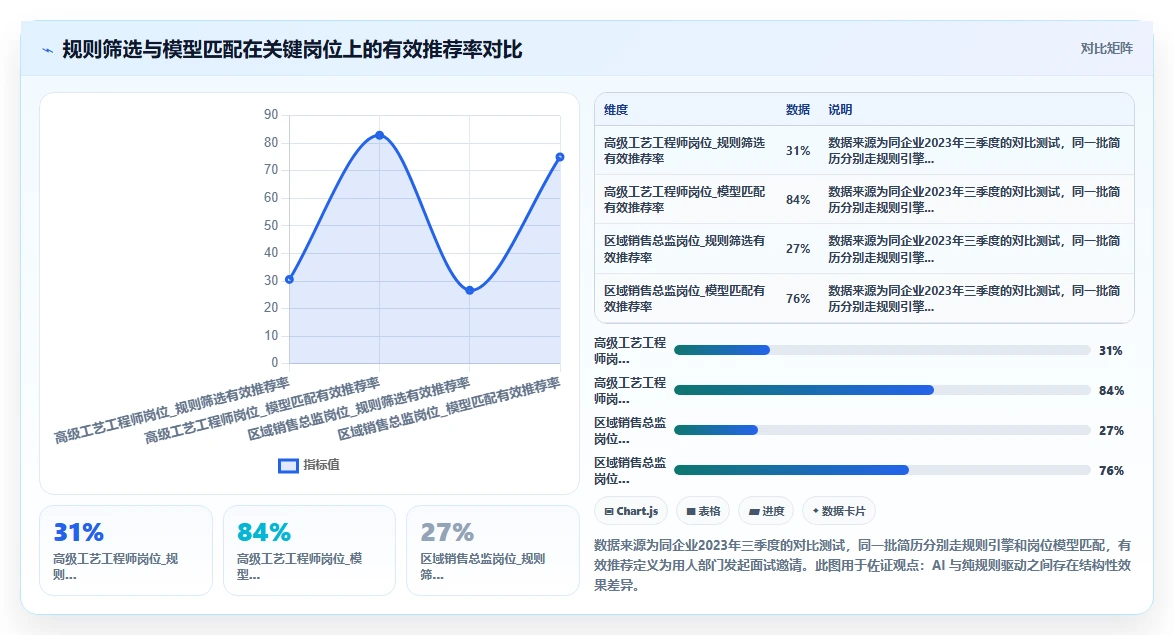Click the 27% label beside its progress bar

(x=1111, y=431)
